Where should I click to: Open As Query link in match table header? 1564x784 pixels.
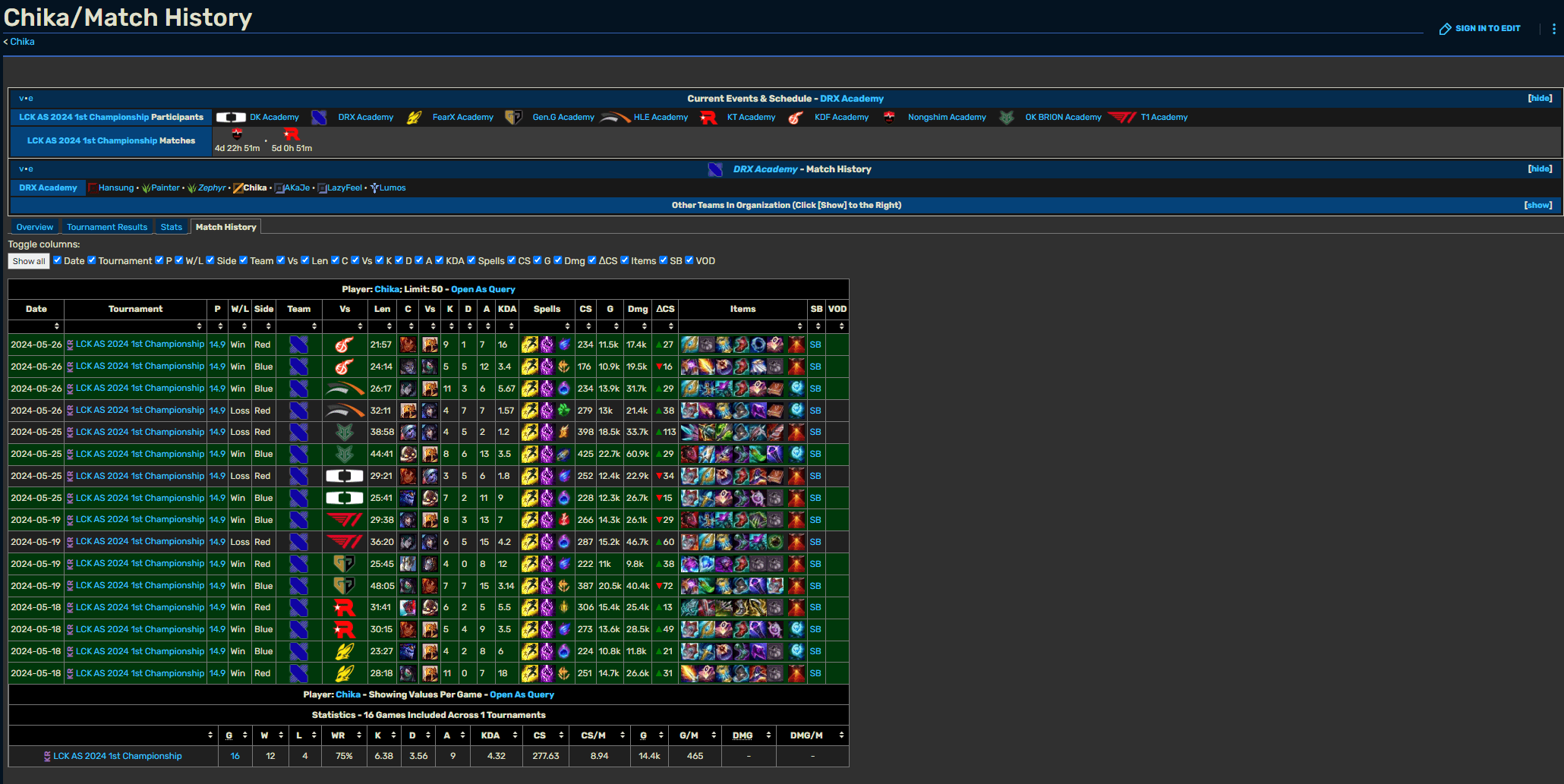483,289
